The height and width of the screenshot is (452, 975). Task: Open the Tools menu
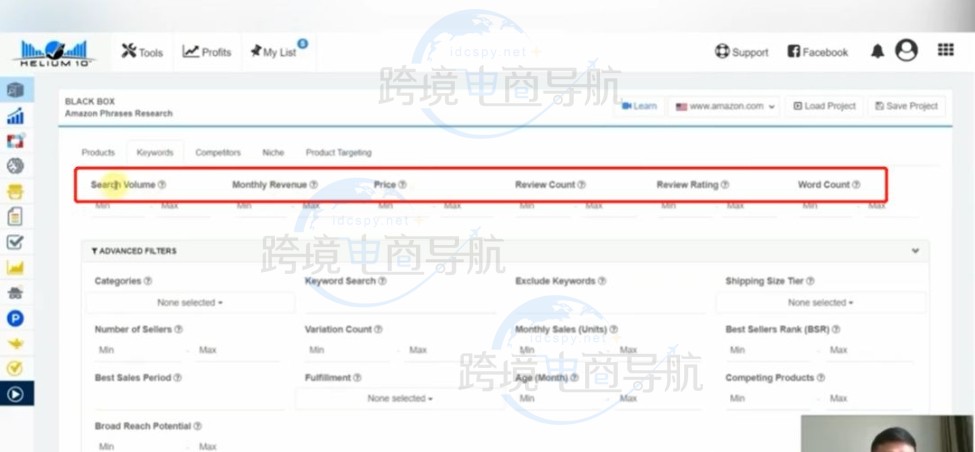point(142,52)
